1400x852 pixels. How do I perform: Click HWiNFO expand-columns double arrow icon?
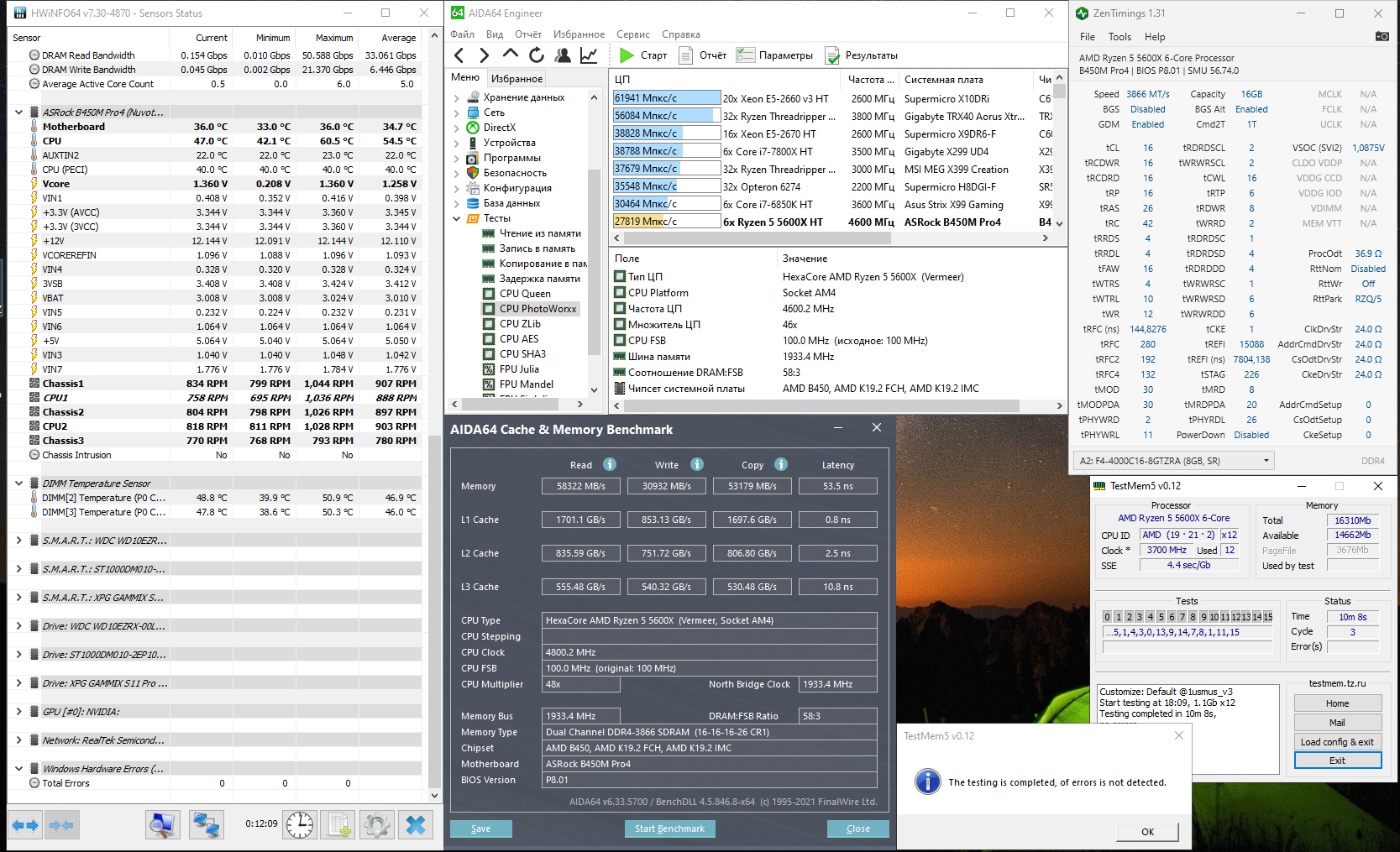point(25,825)
